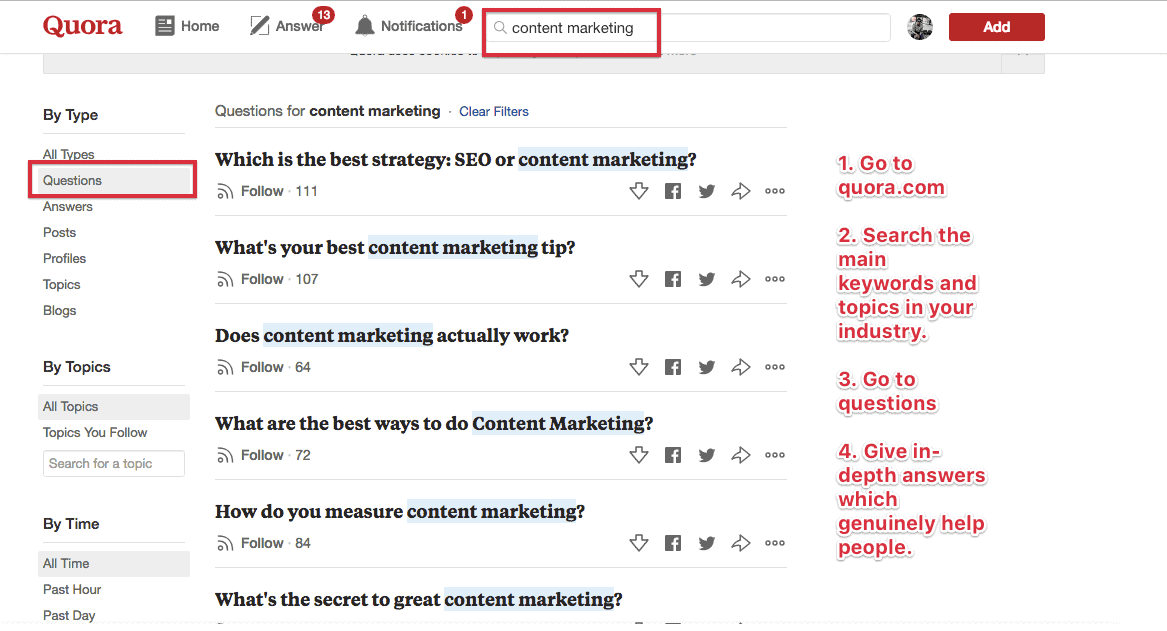Share the 'How do you measure' question on Facebook

[673, 543]
